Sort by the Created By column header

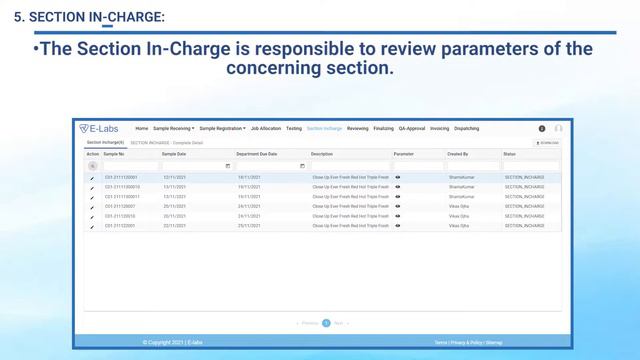[x=458, y=154]
